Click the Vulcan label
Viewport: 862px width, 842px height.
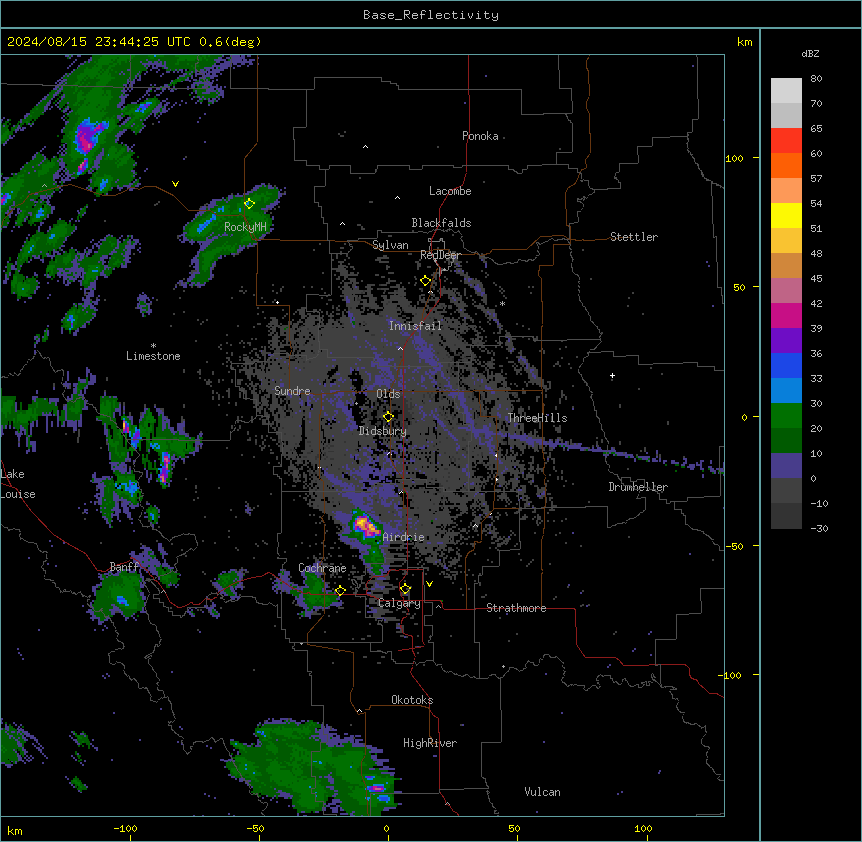[543, 792]
